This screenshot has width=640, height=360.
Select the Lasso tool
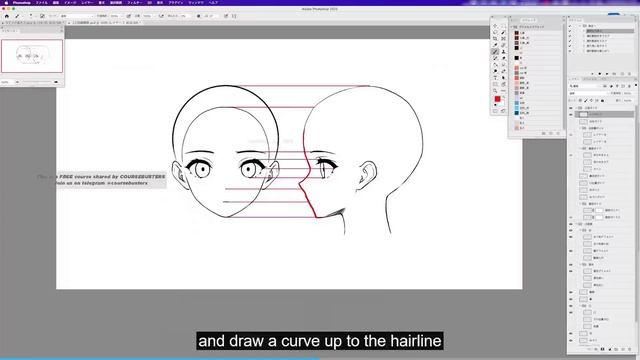pyautogui.click(x=495, y=32)
